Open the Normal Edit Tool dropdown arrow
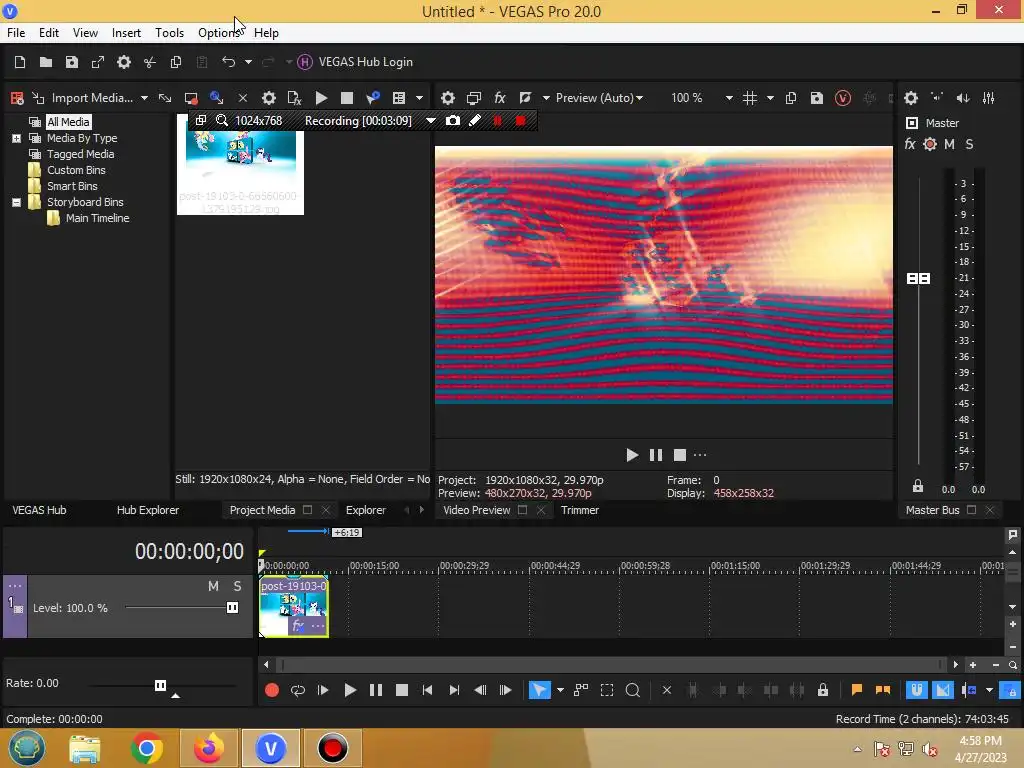This screenshot has height=768, width=1024. tap(560, 690)
